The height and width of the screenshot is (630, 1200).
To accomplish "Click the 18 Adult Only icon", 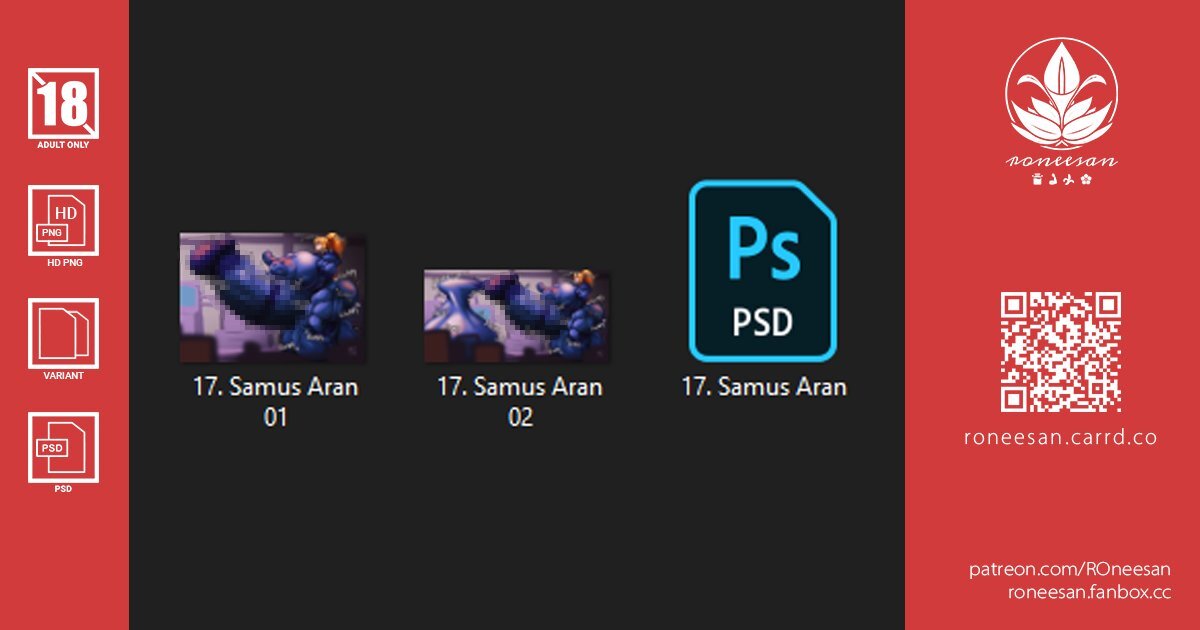I will pyautogui.click(x=64, y=103).
